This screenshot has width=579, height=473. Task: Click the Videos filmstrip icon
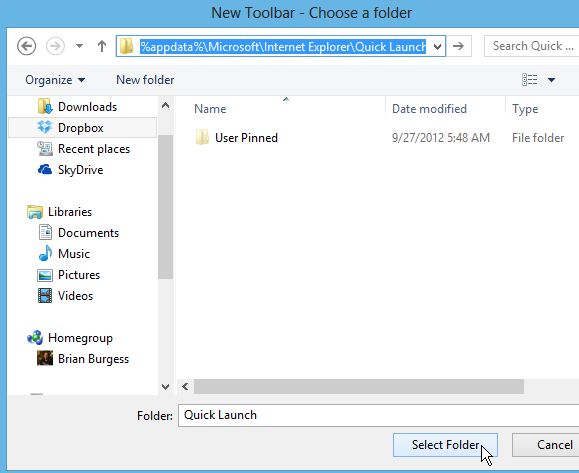pos(45,296)
